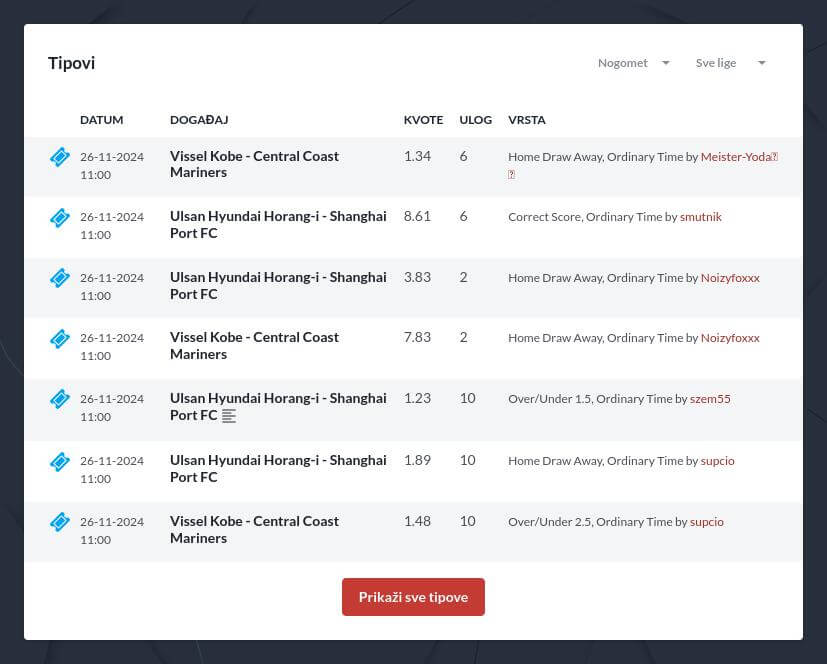Click ticket icon of Meister-Yoda's Vissel Kobe tip
The height and width of the screenshot is (664, 827).
(x=60, y=157)
